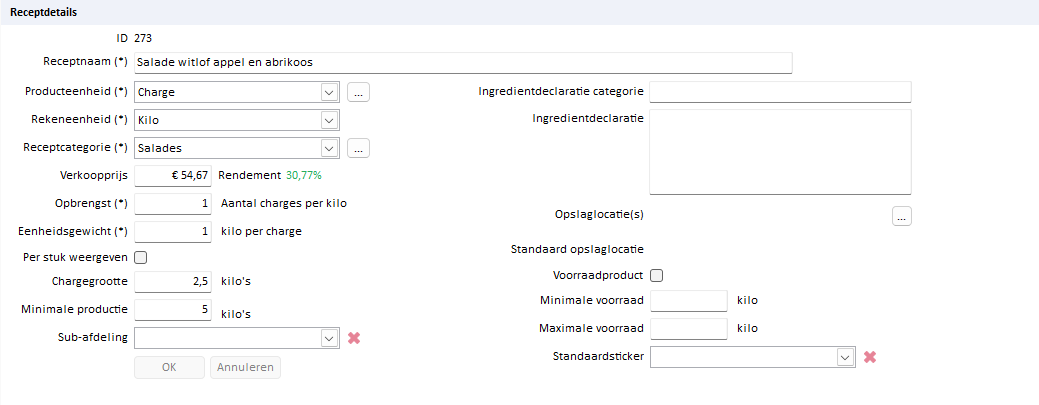
Task: Clear the Sub-afdeling selection with red X
Action: 354,338
